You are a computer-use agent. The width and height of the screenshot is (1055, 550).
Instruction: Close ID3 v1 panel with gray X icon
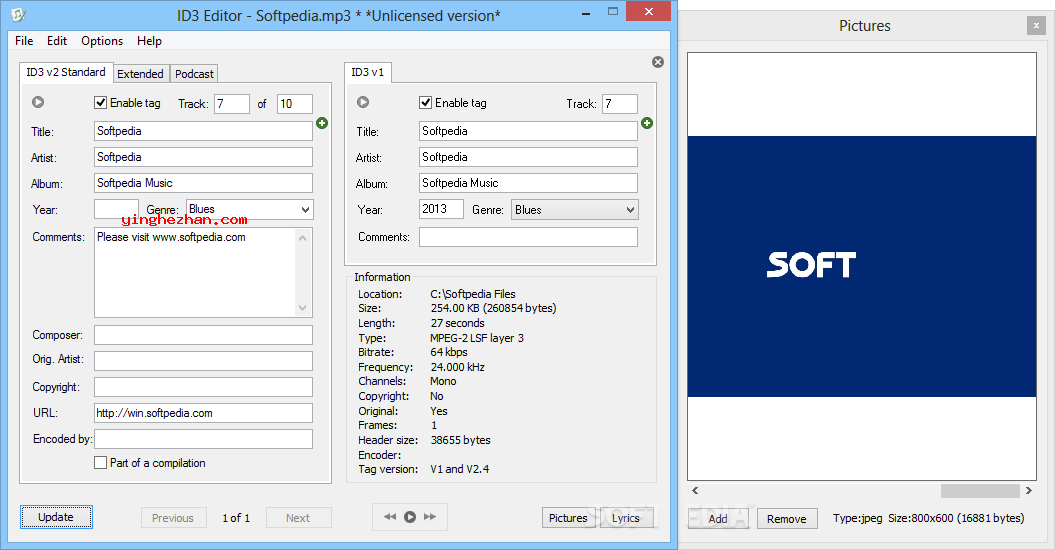[658, 62]
